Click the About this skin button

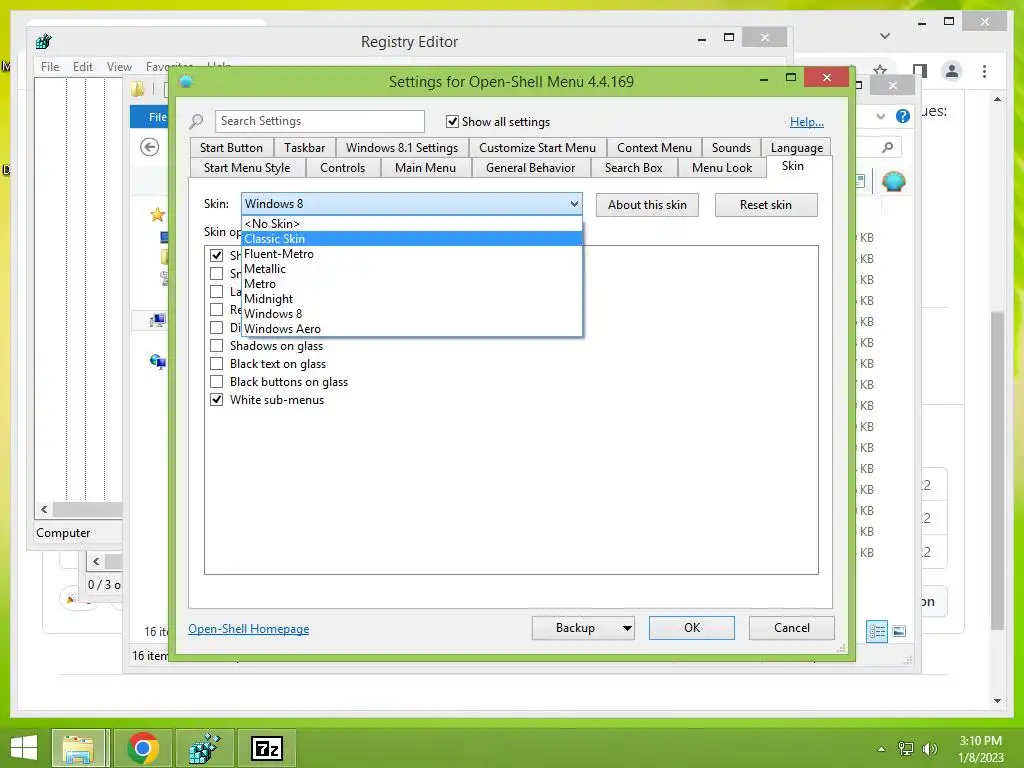click(647, 205)
